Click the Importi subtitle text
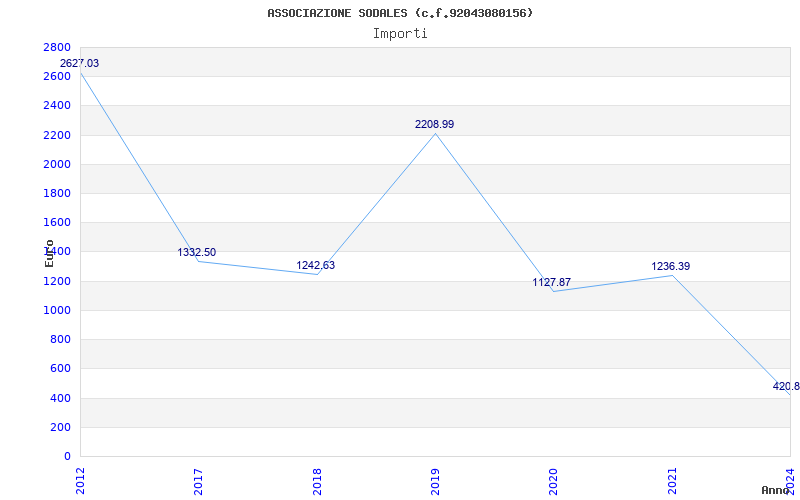 click(400, 34)
